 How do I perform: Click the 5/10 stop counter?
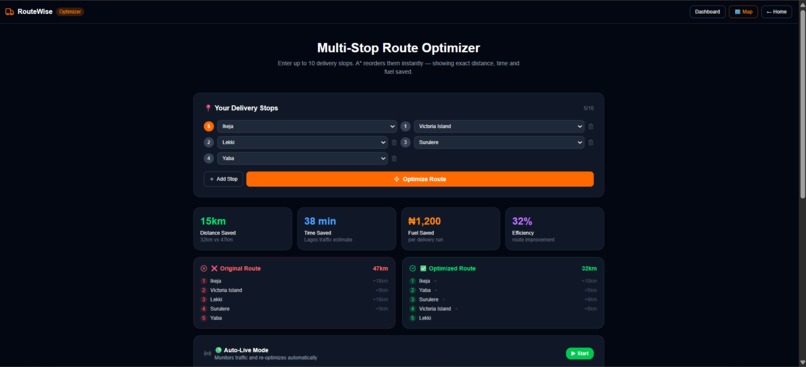click(589, 108)
